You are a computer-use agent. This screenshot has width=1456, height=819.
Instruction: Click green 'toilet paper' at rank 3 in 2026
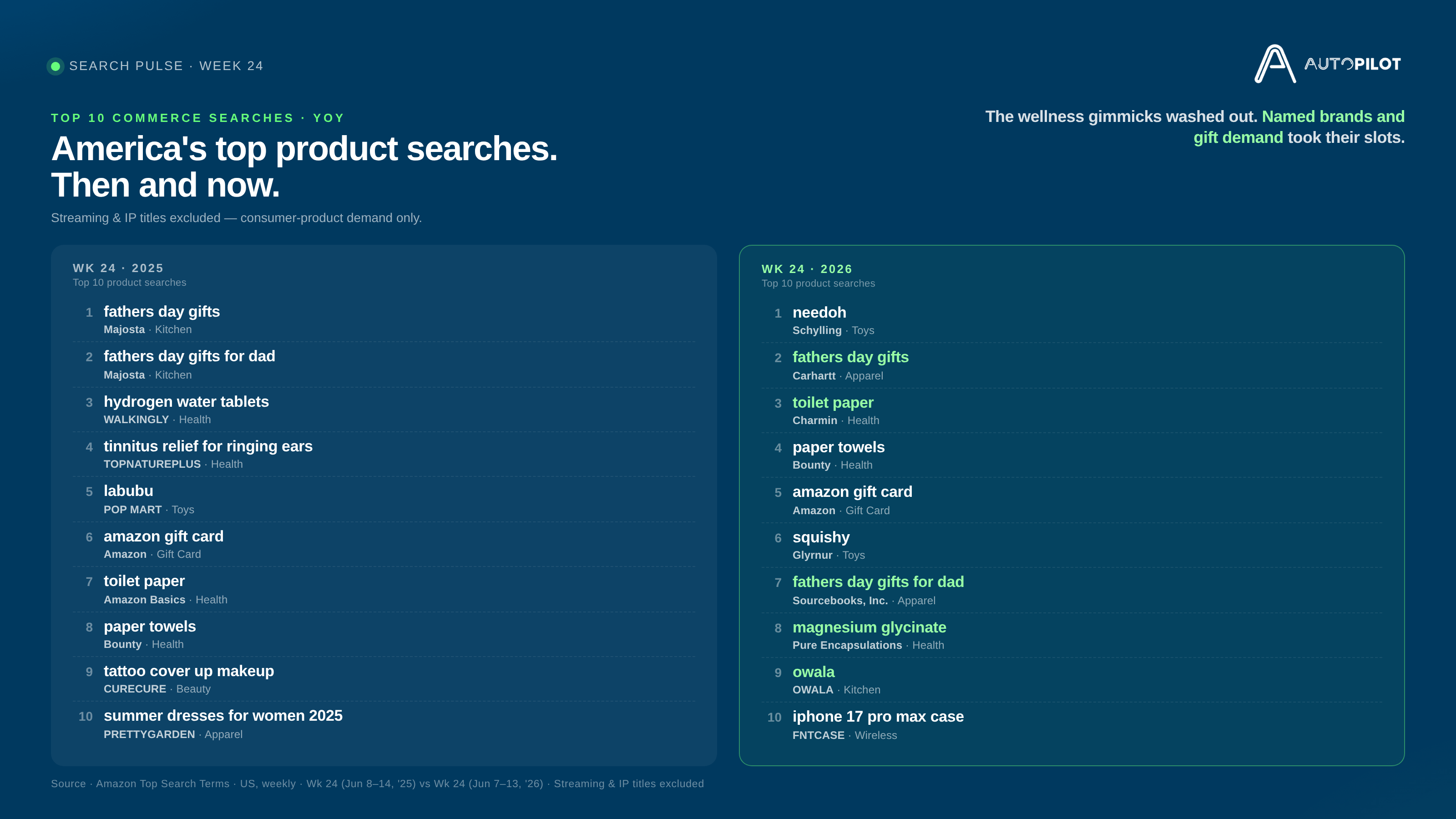(x=833, y=402)
